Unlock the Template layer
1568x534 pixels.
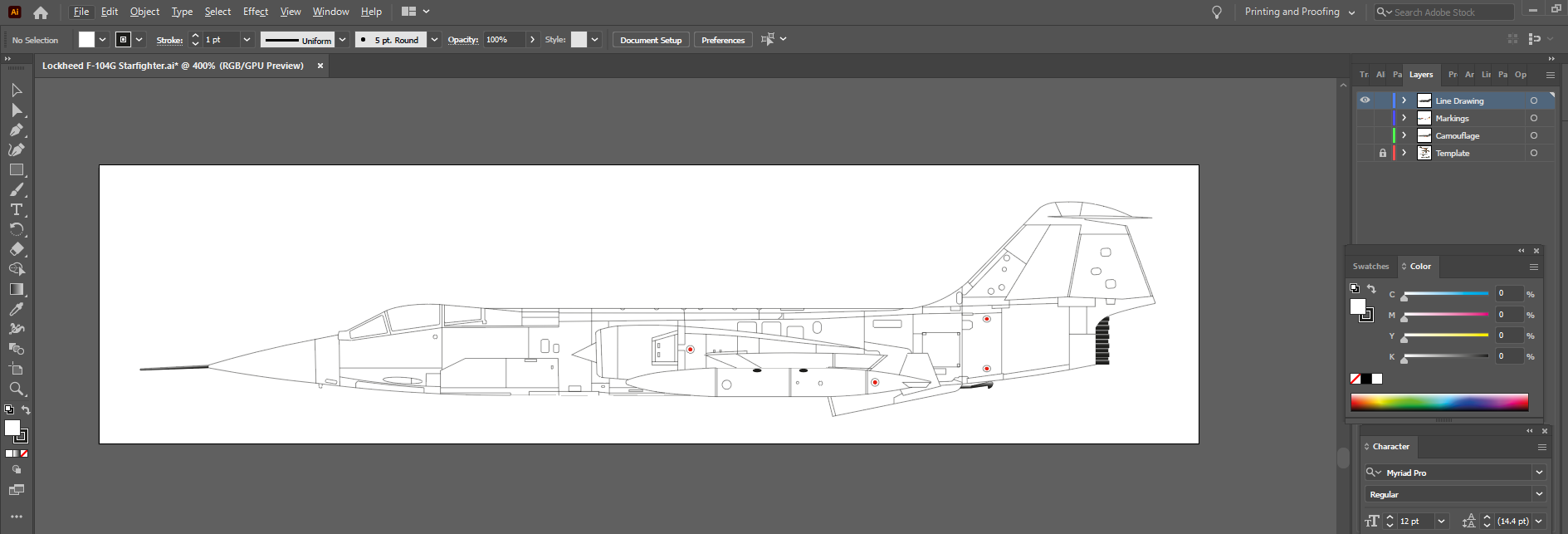coord(1382,154)
